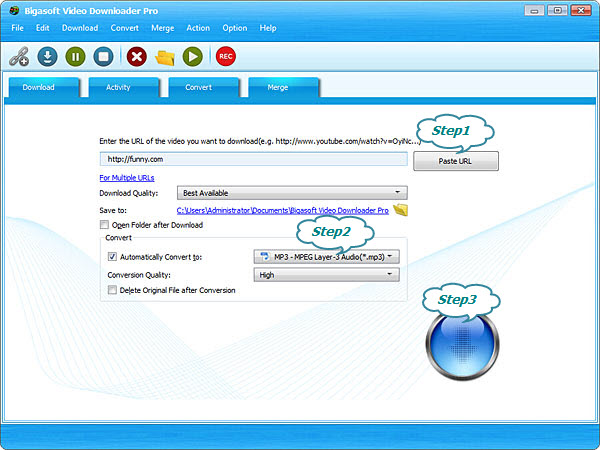This screenshot has width=600, height=450.
Task: Open the Download menu
Action: point(80,28)
